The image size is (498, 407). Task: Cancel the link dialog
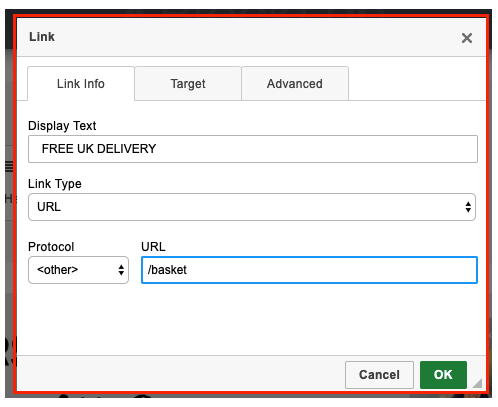pos(379,375)
